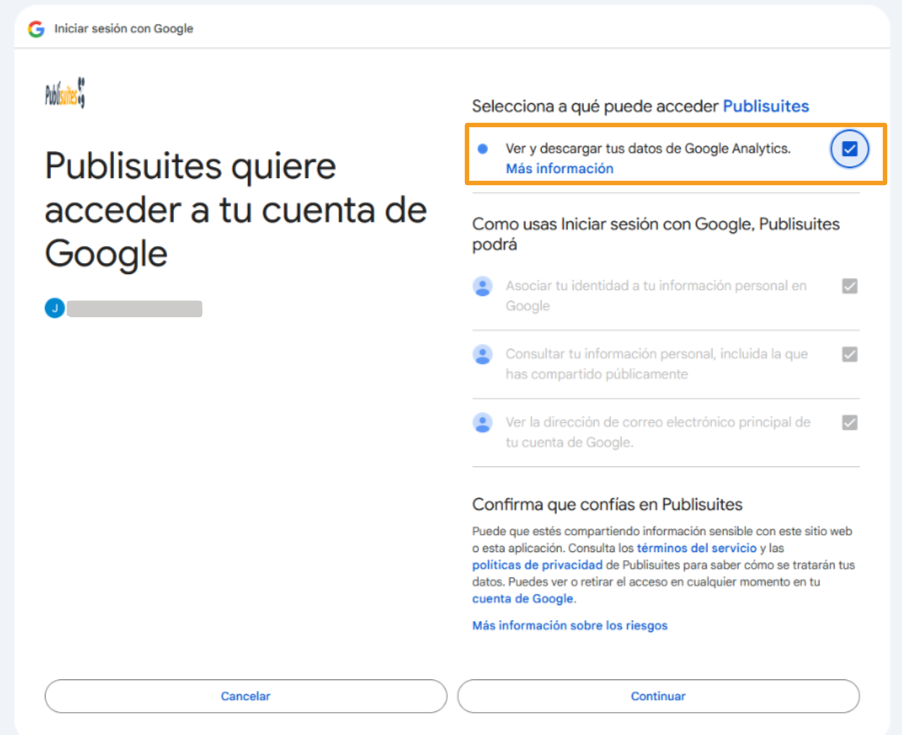Open 'Más información sobre los riesgos' link
Screen dimensions: 902x735
pyautogui.click(x=569, y=625)
